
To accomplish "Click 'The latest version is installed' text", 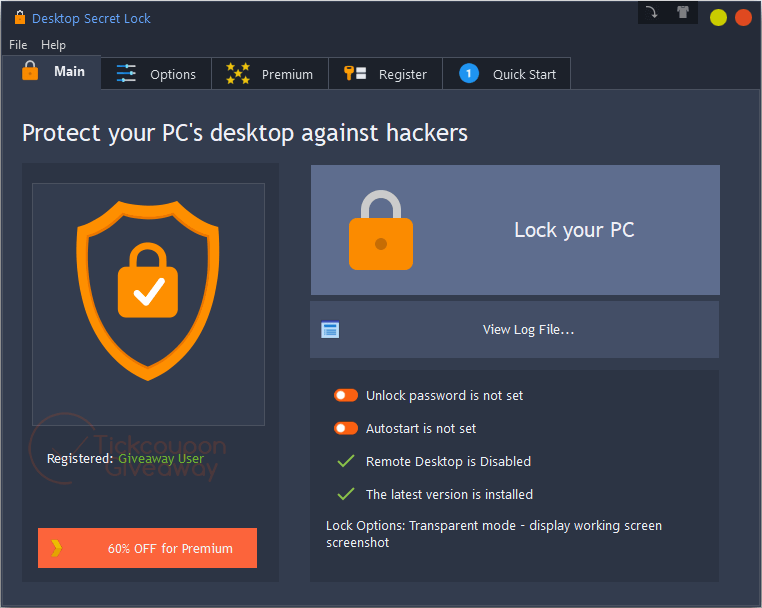I will (x=449, y=494).
